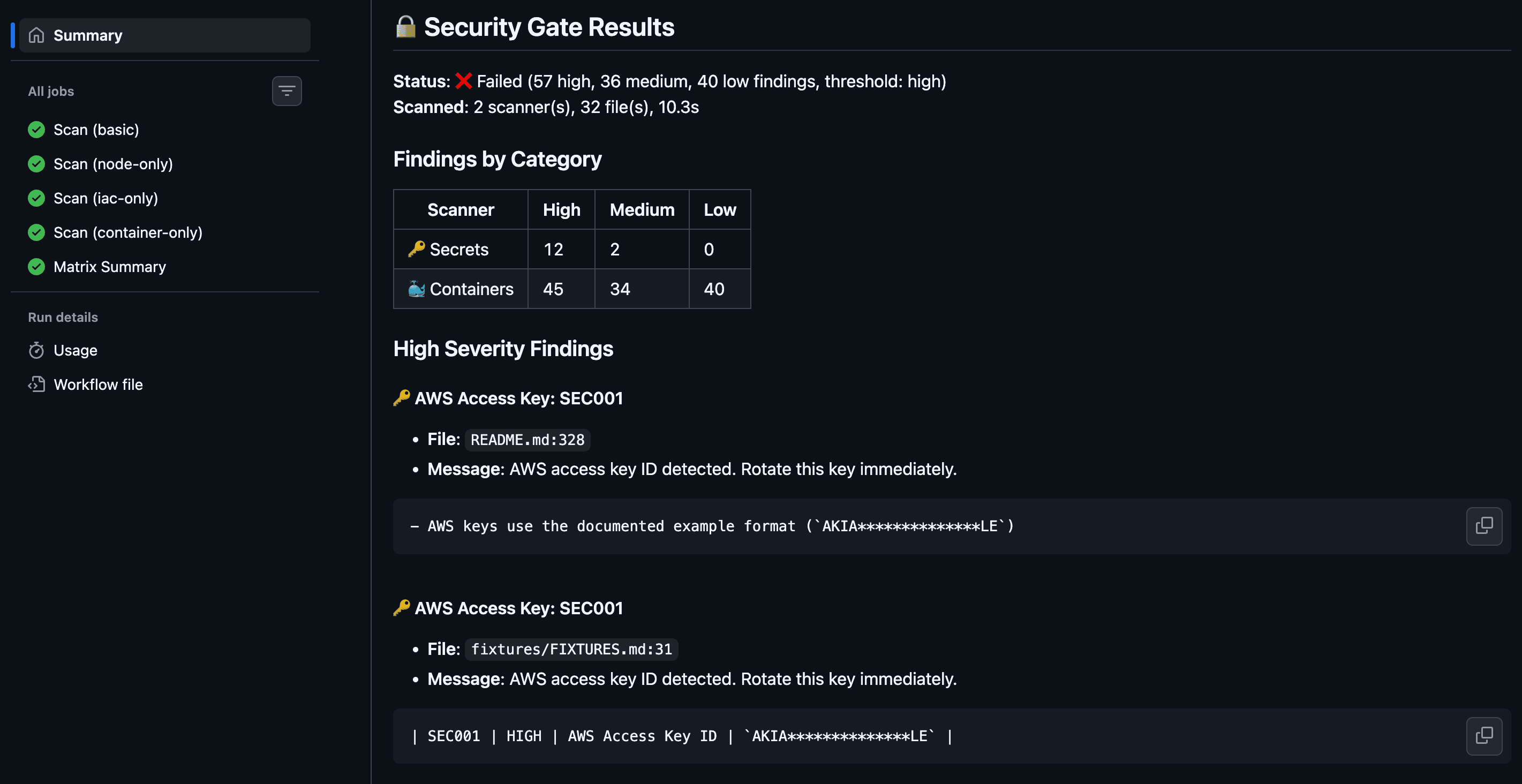
Task: Open the Usage page
Action: click(x=75, y=350)
